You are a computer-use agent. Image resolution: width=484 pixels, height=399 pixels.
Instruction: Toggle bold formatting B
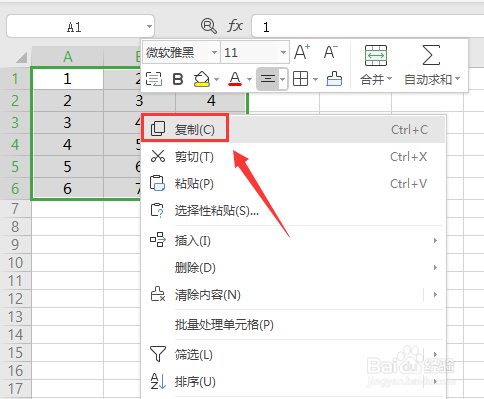coord(178,79)
